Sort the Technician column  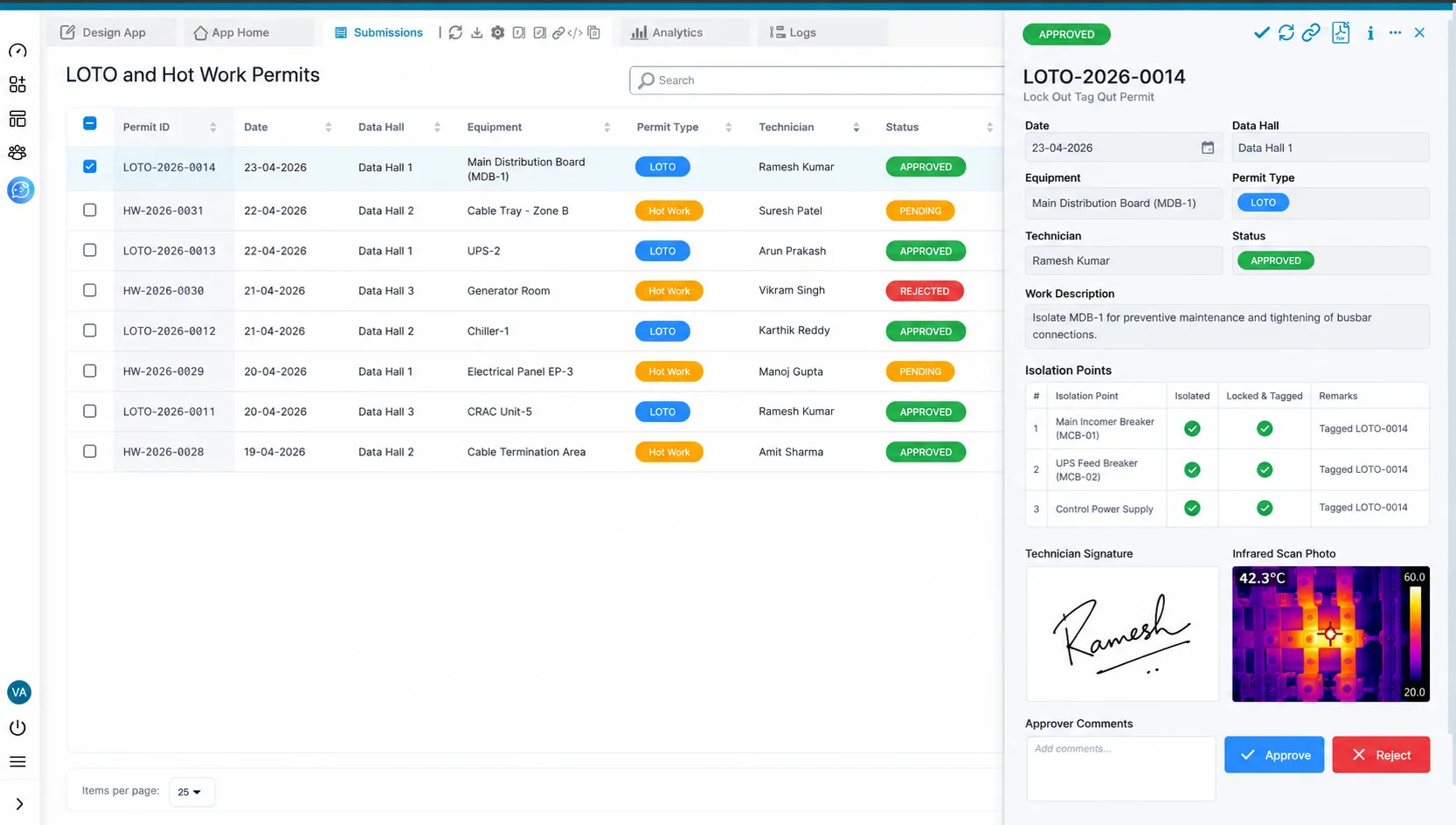click(x=856, y=128)
